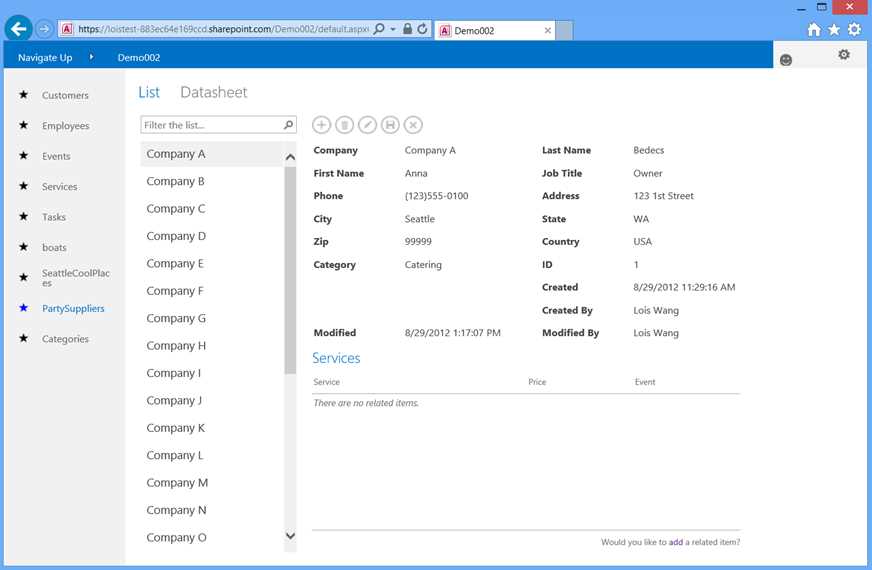Open the address bar dropdown arrow

pos(393,28)
